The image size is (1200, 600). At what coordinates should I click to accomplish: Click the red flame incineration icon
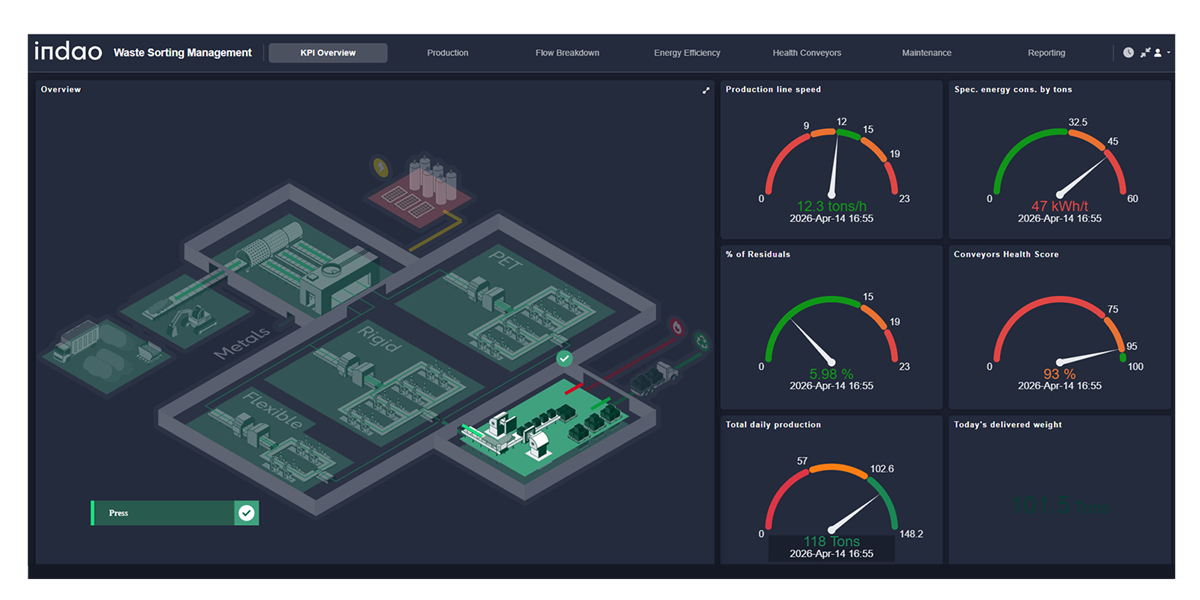[x=676, y=327]
